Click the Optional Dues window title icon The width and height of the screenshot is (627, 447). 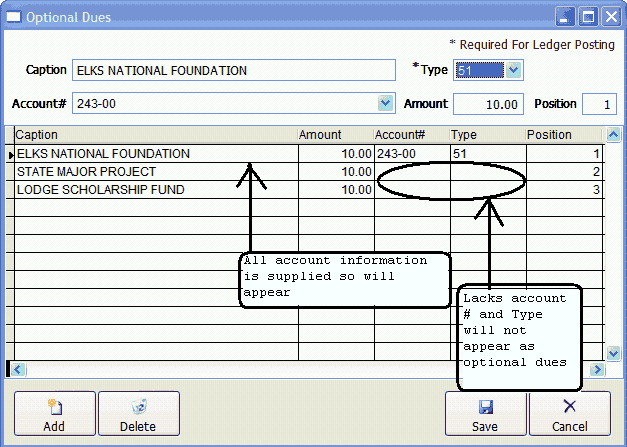(x=12, y=17)
